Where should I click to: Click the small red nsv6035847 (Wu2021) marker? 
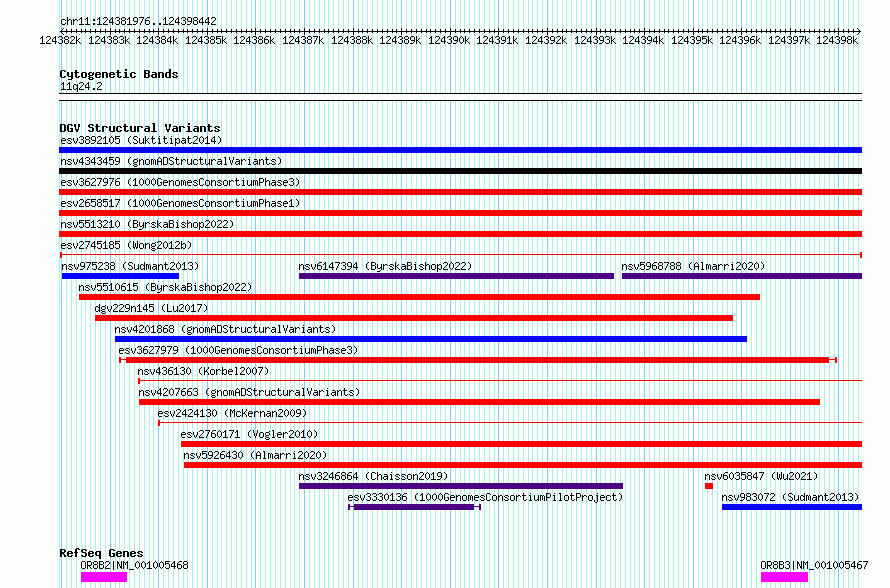coord(709,486)
